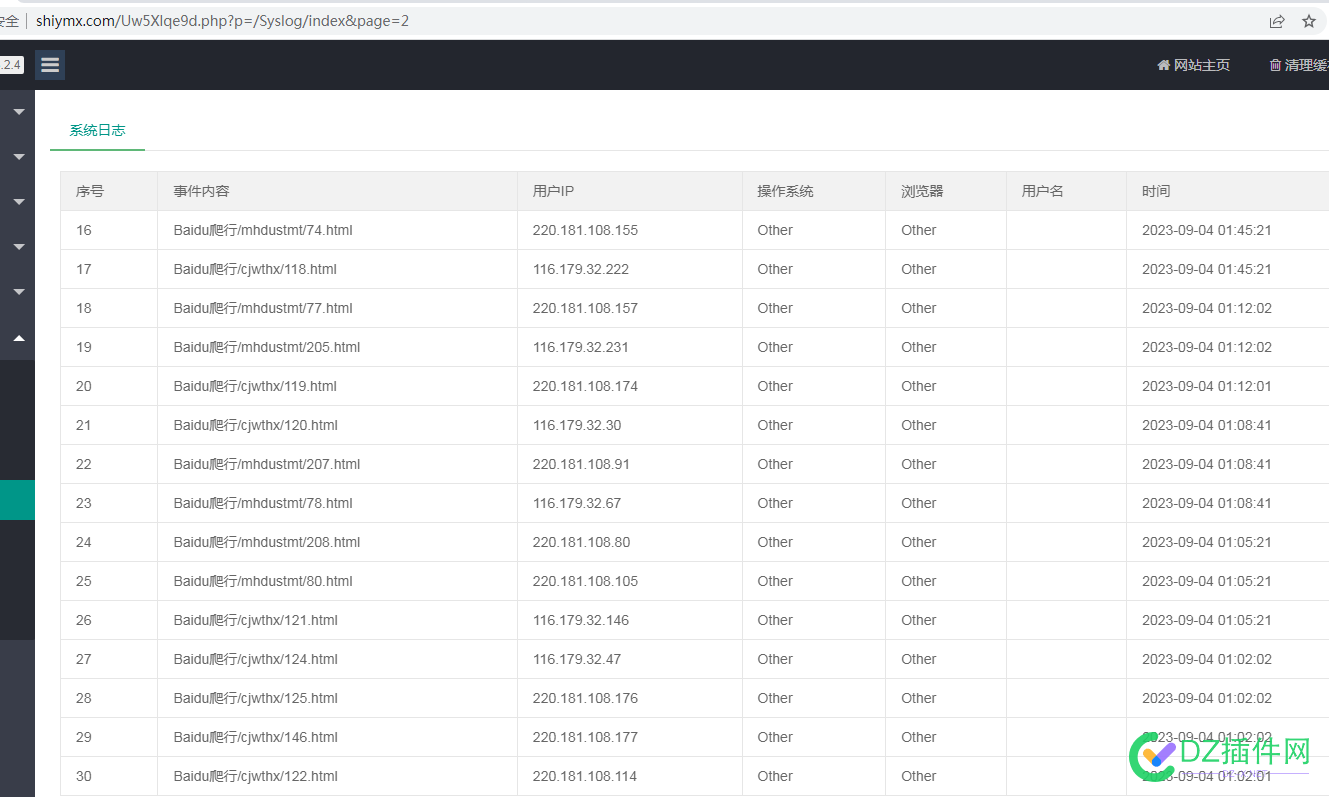Select event Baidu爬行/cjwthx/146.html
Viewport: 1329px width, 797px height.
(x=255, y=737)
